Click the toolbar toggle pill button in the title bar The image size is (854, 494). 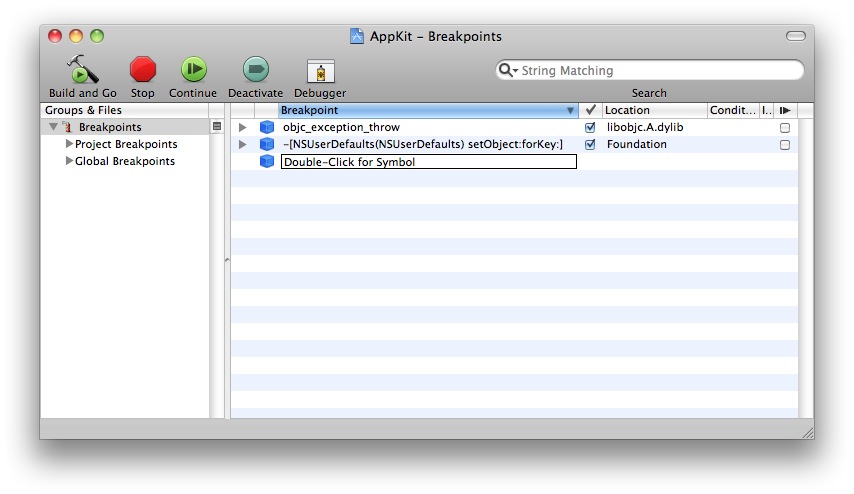(796, 36)
